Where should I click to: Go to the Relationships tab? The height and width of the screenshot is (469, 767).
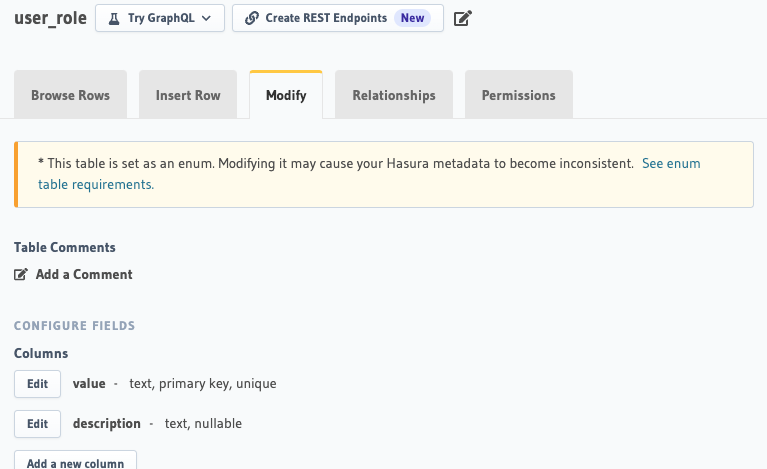tap(394, 94)
